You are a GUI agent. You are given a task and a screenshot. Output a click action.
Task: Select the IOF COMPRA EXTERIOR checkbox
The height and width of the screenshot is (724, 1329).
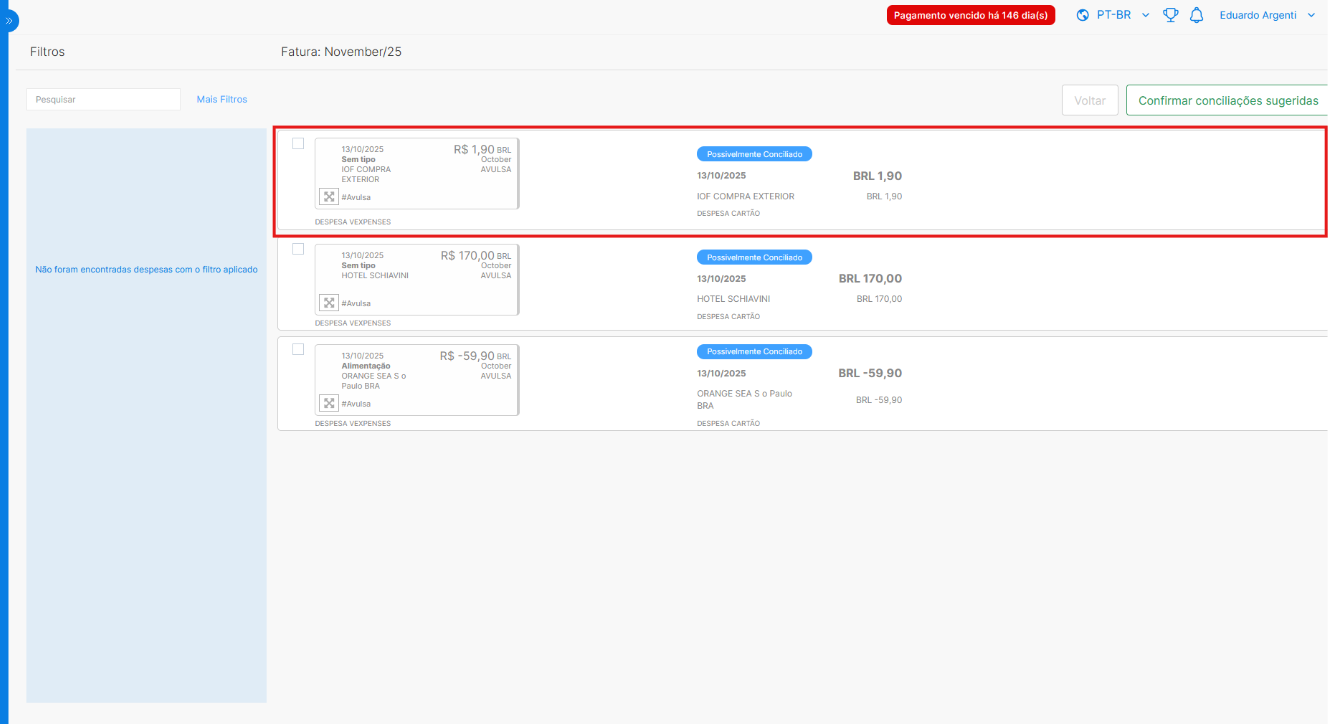pos(298,143)
